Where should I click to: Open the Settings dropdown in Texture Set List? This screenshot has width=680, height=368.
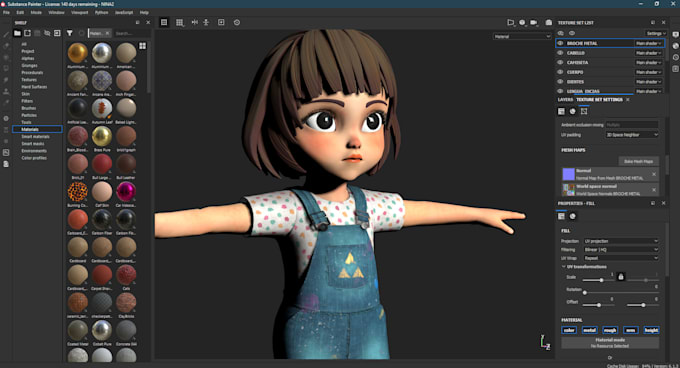[655, 33]
